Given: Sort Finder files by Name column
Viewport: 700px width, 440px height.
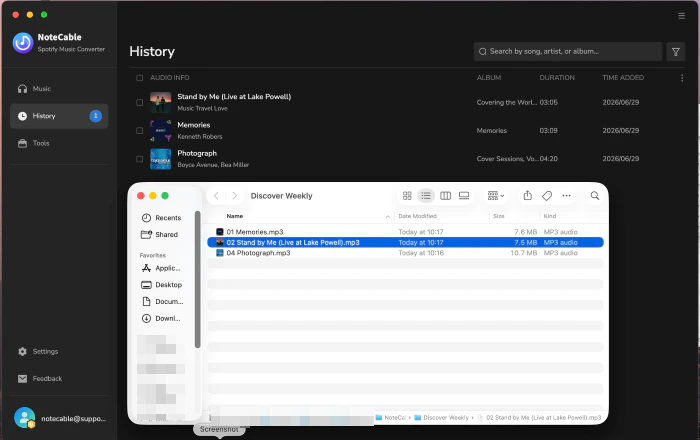Looking at the screenshot, I should [235, 216].
